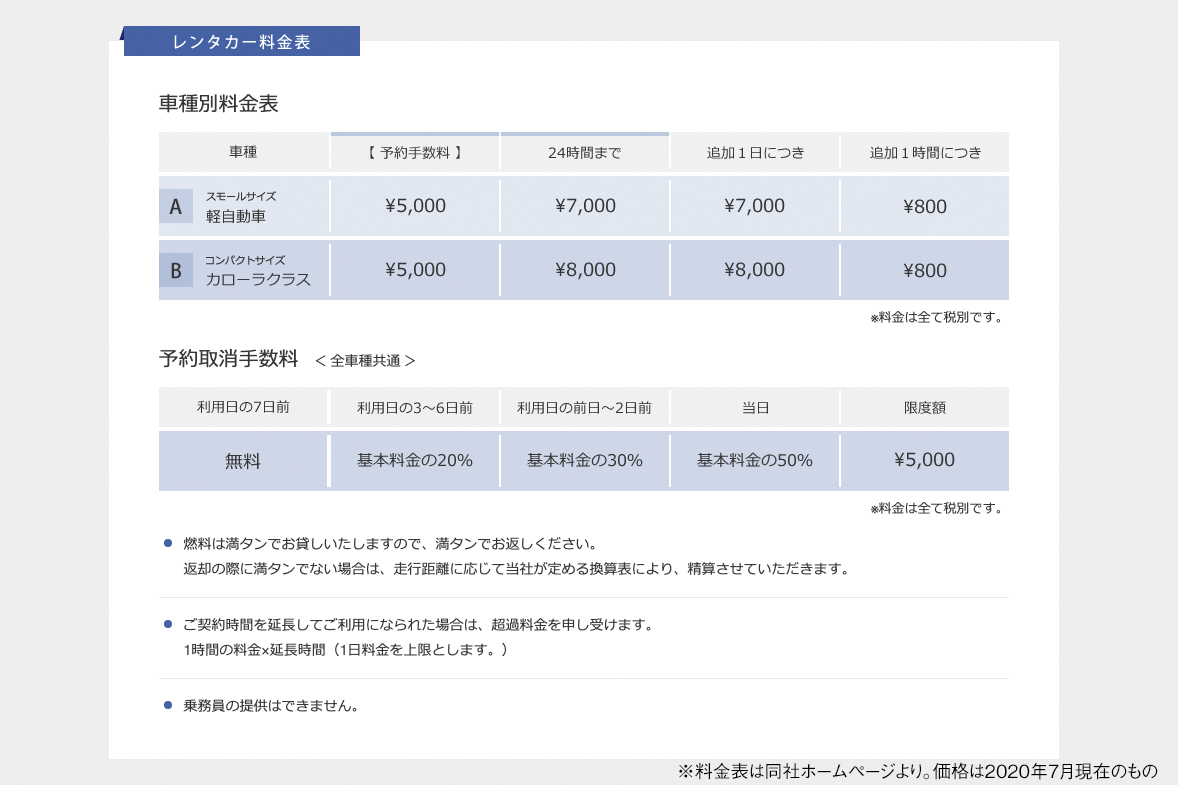Select the ¥8,000 price under 24時間まで
The height and width of the screenshot is (785, 1178).
pos(585,270)
